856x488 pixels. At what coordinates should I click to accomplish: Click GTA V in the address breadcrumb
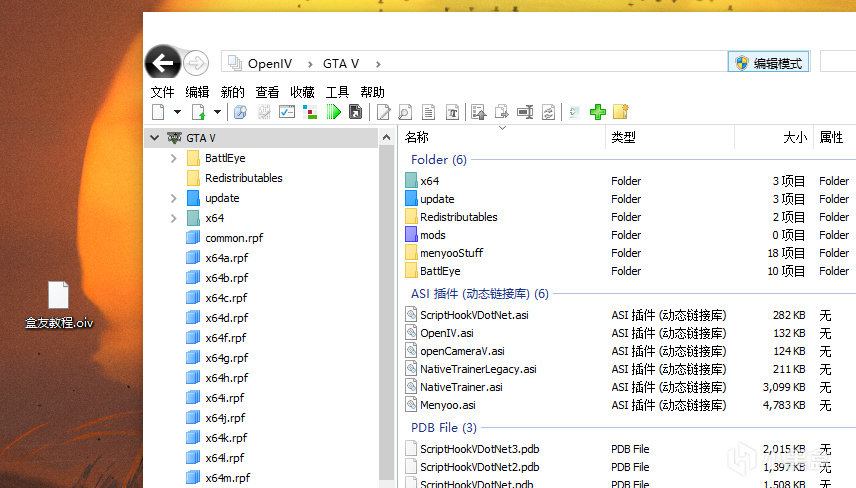pyautogui.click(x=341, y=64)
